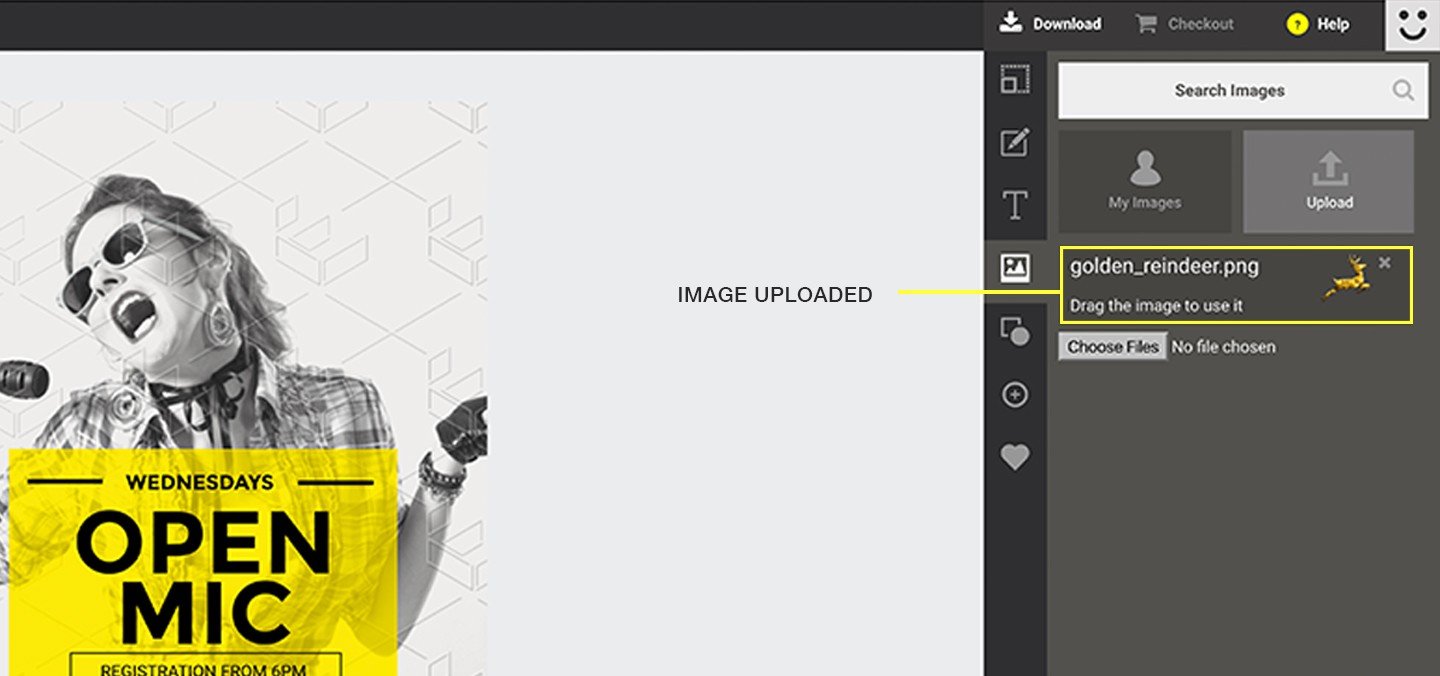This screenshot has height=676, width=1440.
Task: Focus the Search Images field
Action: (1220, 91)
